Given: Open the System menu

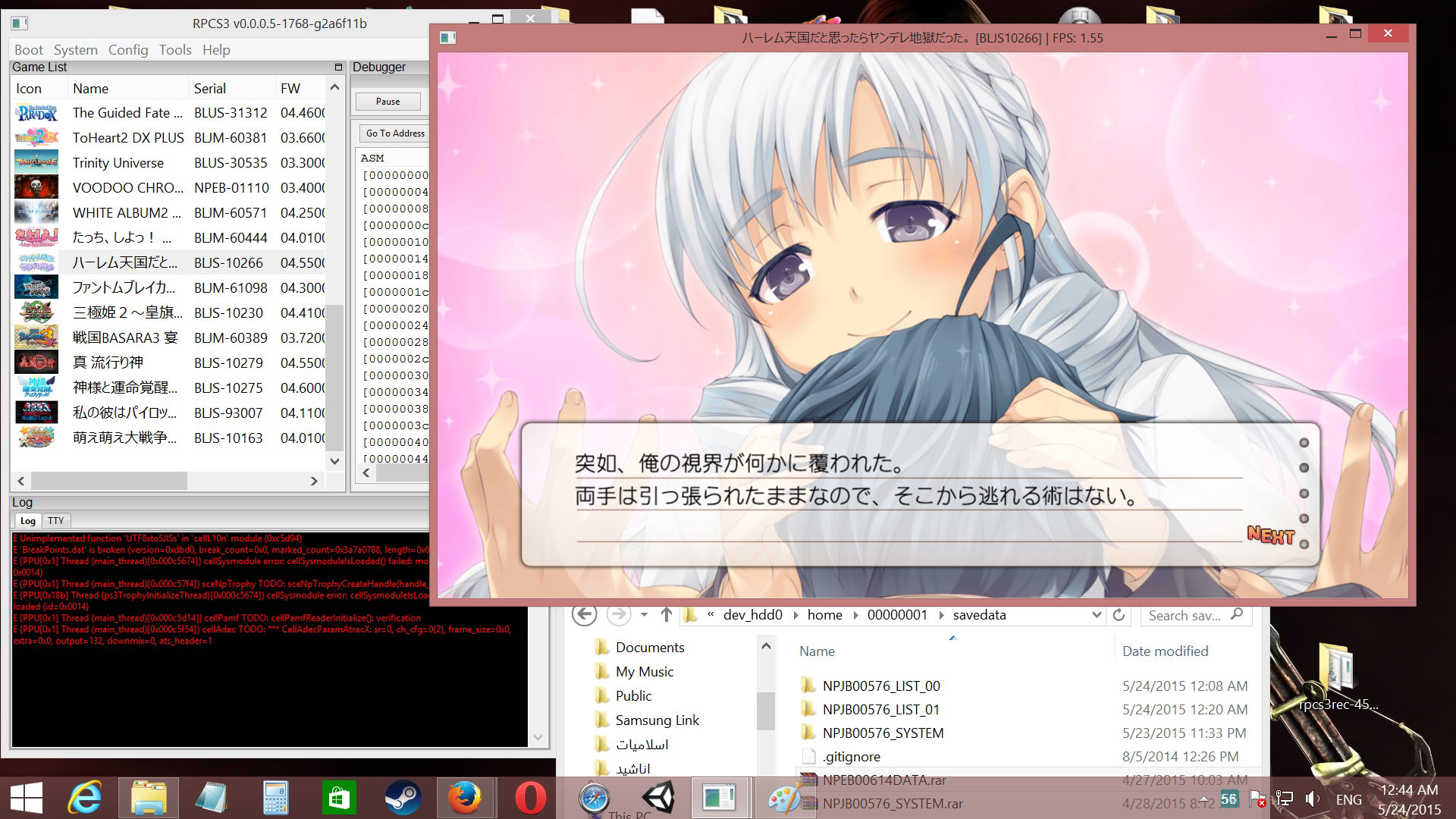Looking at the screenshot, I should click(x=75, y=50).
